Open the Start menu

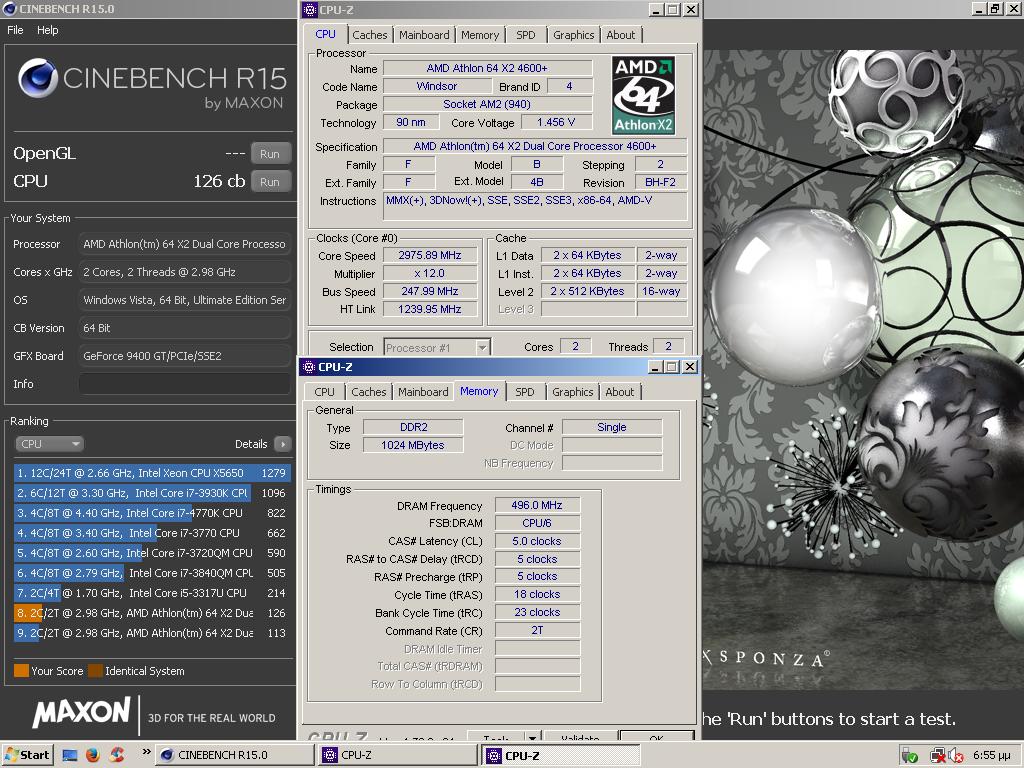(27, 755)
